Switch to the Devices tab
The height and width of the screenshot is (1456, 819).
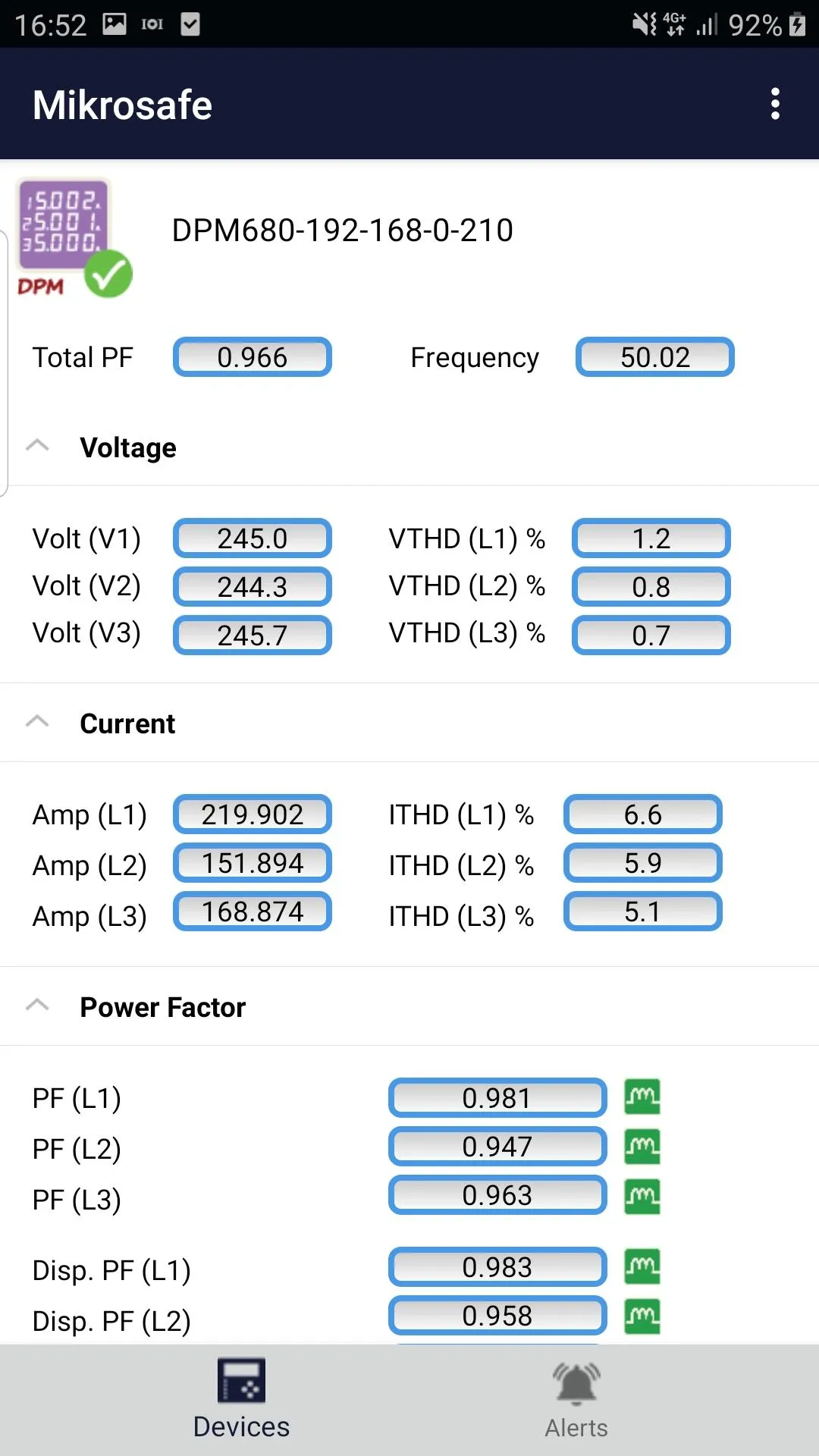(x=241, y=1399)
